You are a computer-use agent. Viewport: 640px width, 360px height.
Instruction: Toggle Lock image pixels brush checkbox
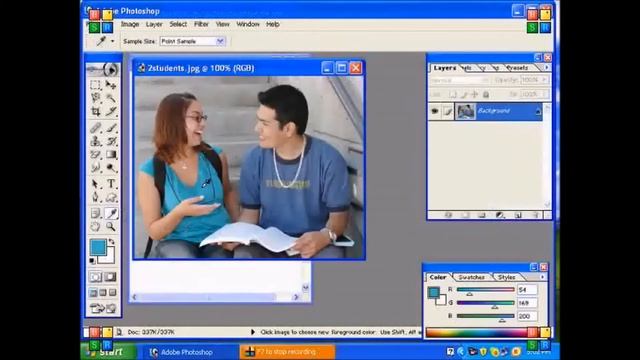click(x=464, y=94)
